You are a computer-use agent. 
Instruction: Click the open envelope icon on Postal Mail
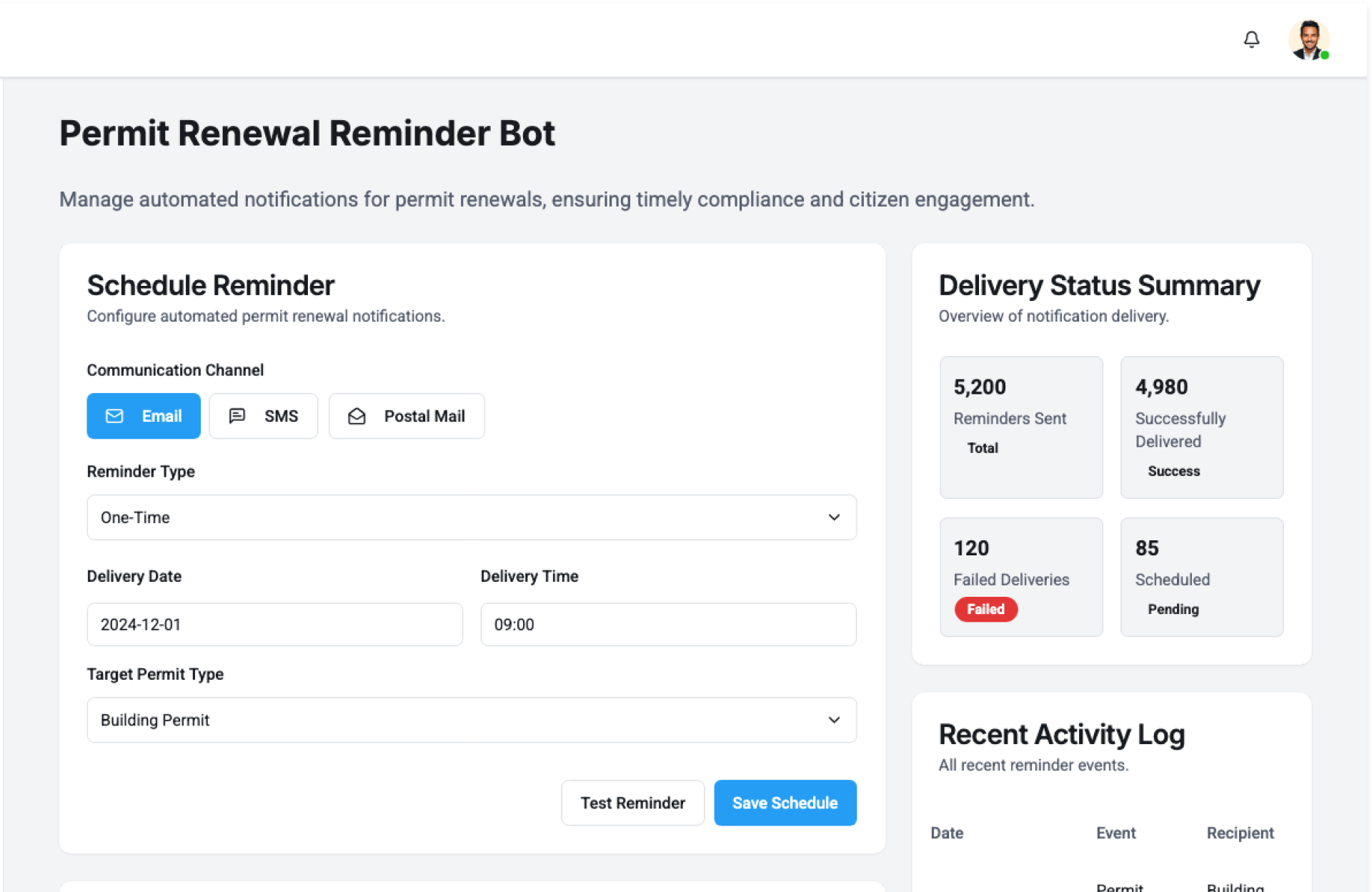pos(357,416)
